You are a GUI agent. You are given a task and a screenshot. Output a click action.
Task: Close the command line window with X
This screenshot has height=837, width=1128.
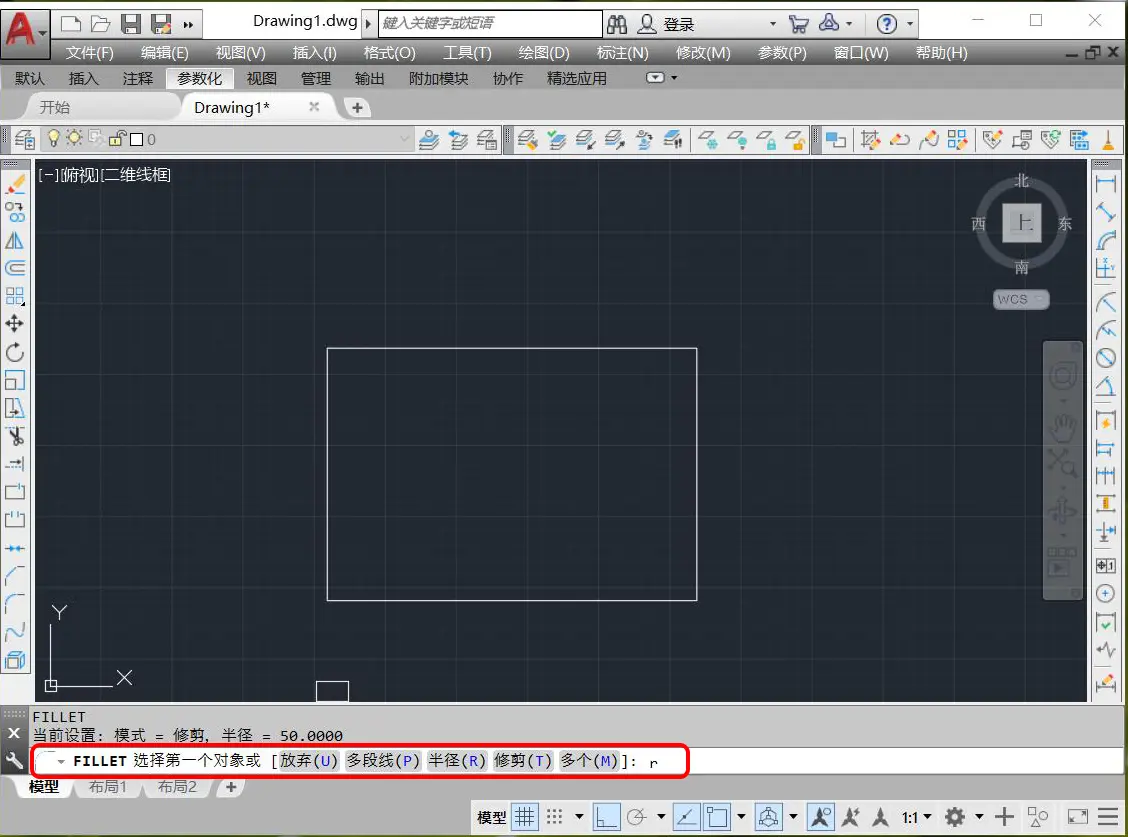pyautogui.click(x=14, y=733)
